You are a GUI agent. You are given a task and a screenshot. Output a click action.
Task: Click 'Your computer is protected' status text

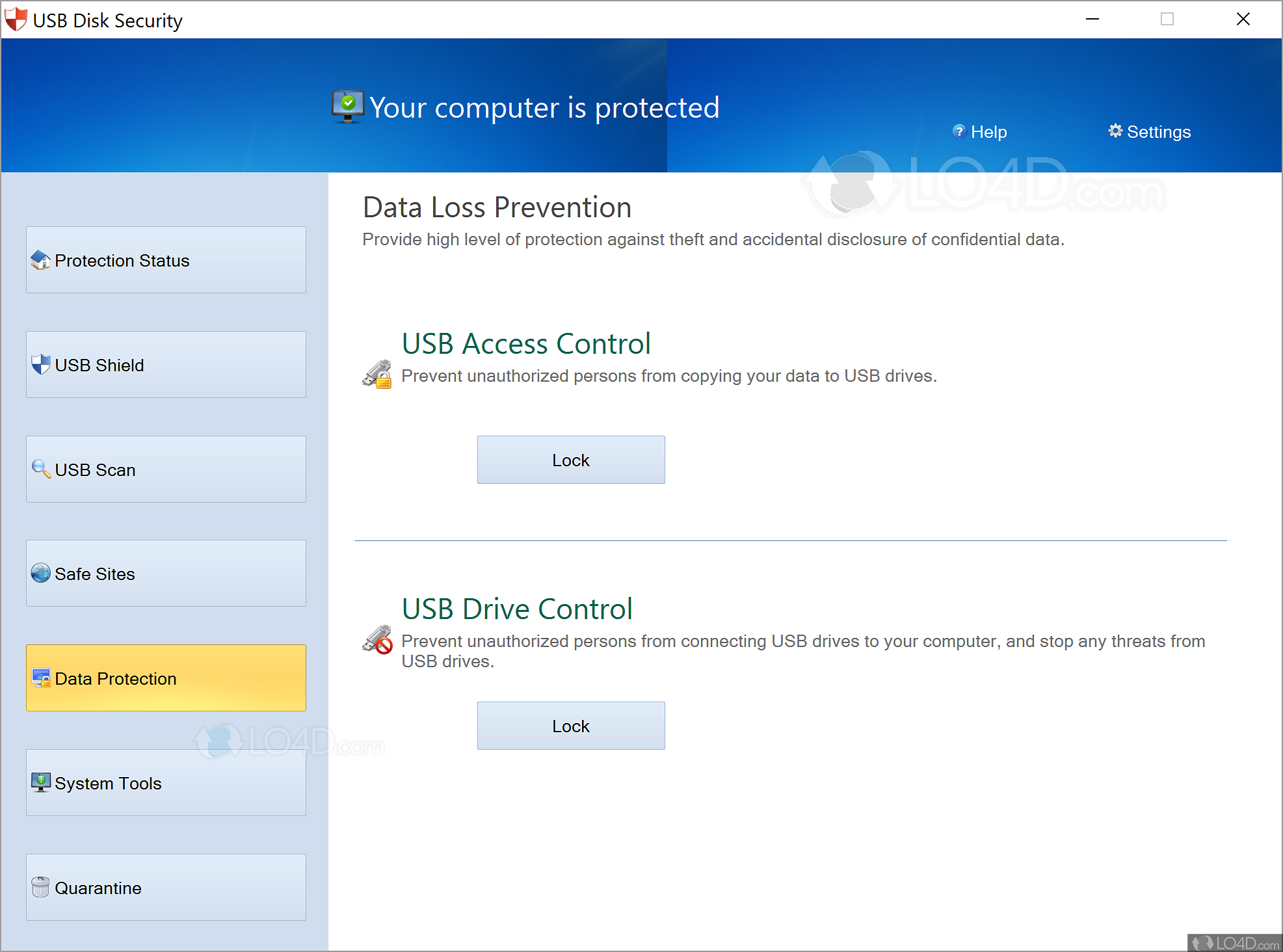tap(544, 108)
